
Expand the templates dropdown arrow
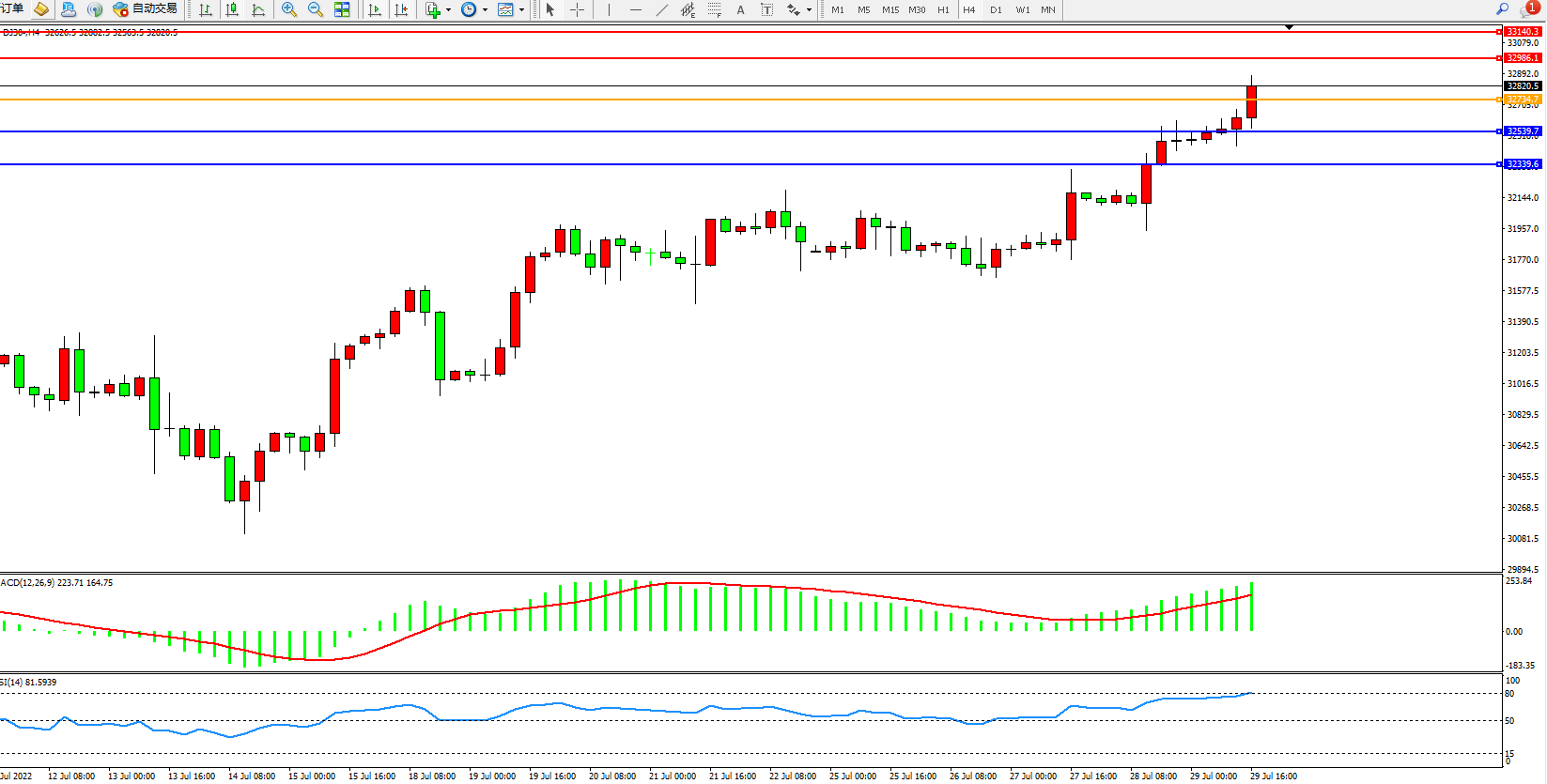coord(521,10)
